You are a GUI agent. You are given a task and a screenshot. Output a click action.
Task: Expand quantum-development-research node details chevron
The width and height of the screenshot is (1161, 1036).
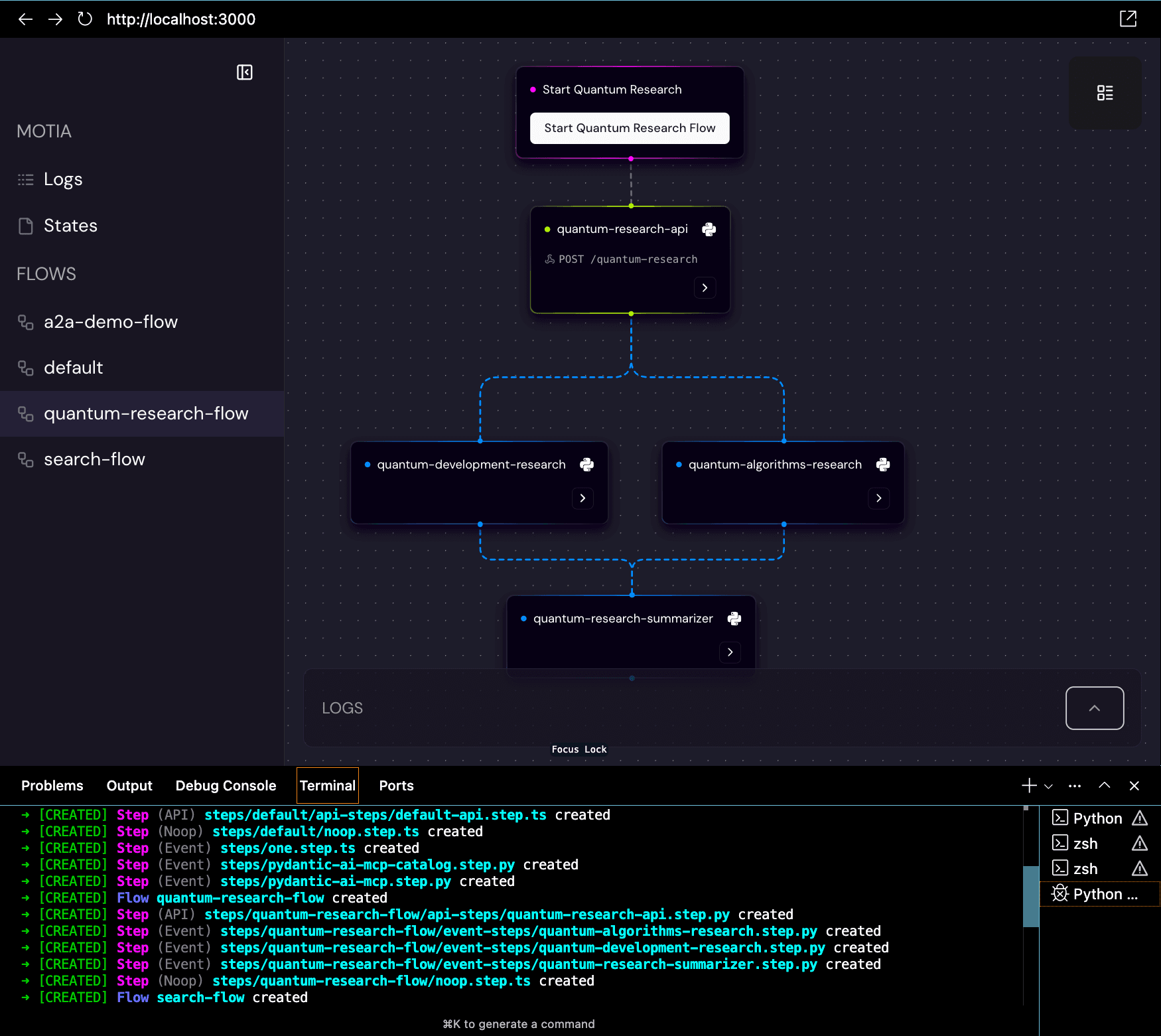[x=582, y=498]
